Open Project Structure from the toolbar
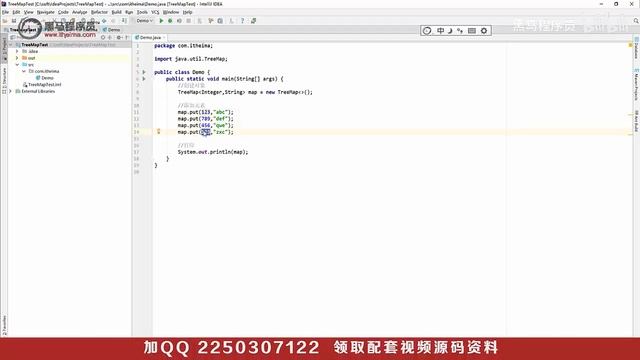The width and height of the screenshot is (640, 360). pyautogui.click(x=220, y=20)
